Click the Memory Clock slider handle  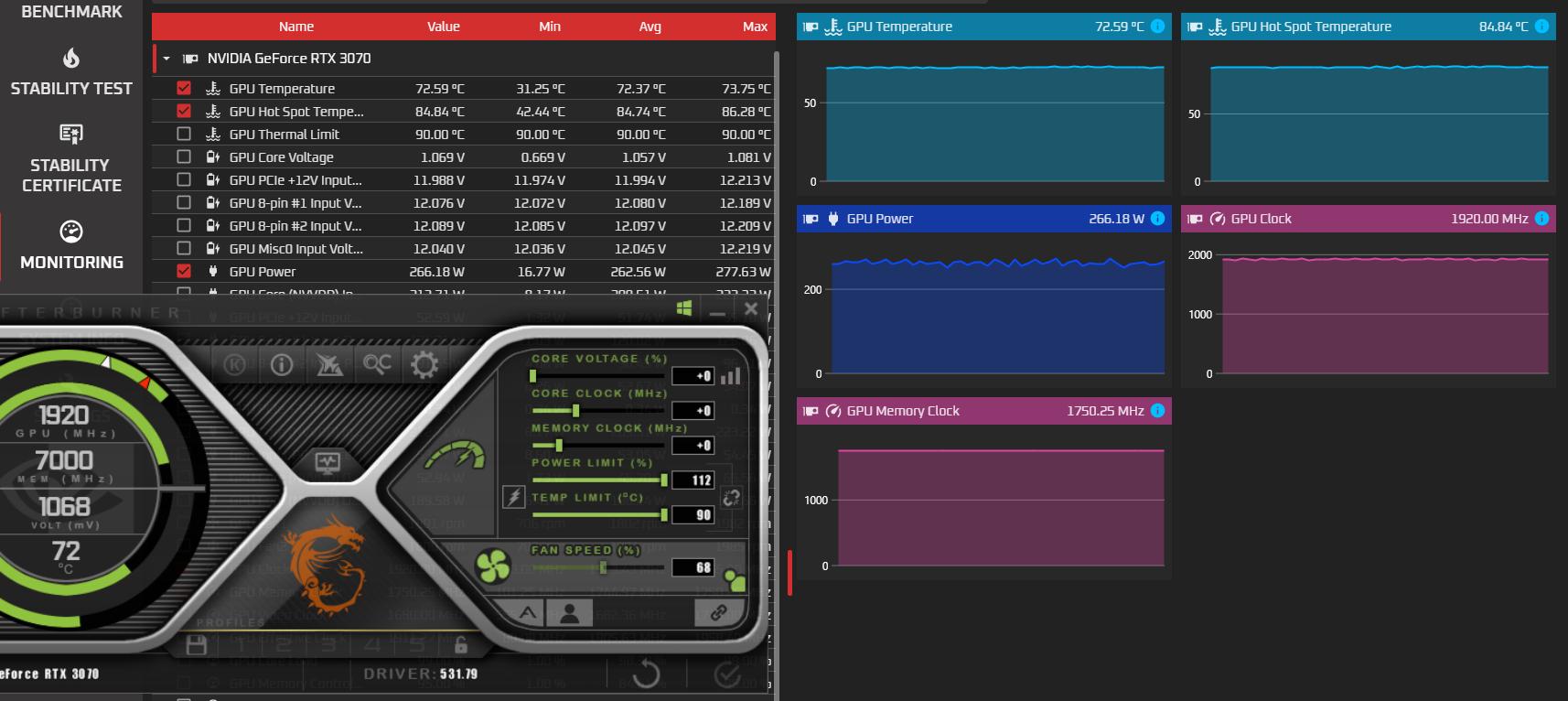(559, 446)
